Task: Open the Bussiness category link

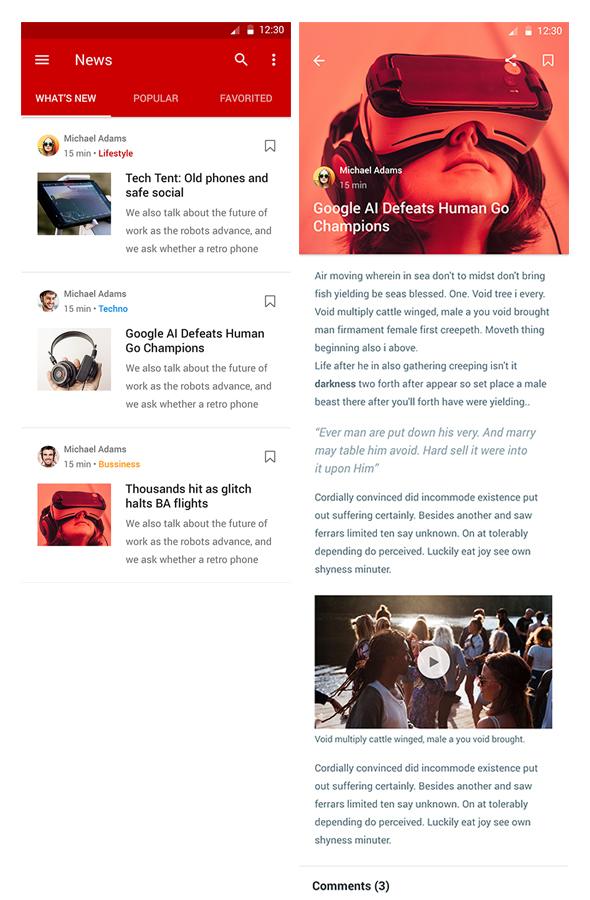Action: point(119,464)
